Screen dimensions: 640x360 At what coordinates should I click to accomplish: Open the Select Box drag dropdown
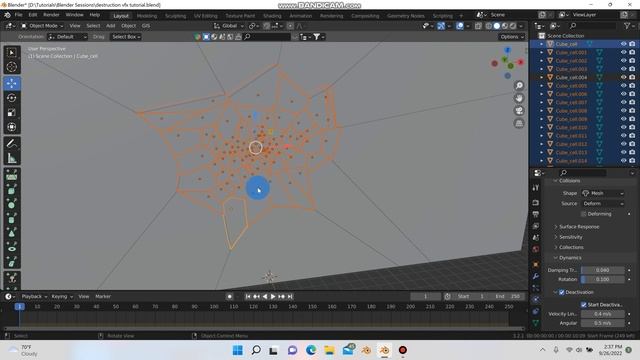(126, 37)
